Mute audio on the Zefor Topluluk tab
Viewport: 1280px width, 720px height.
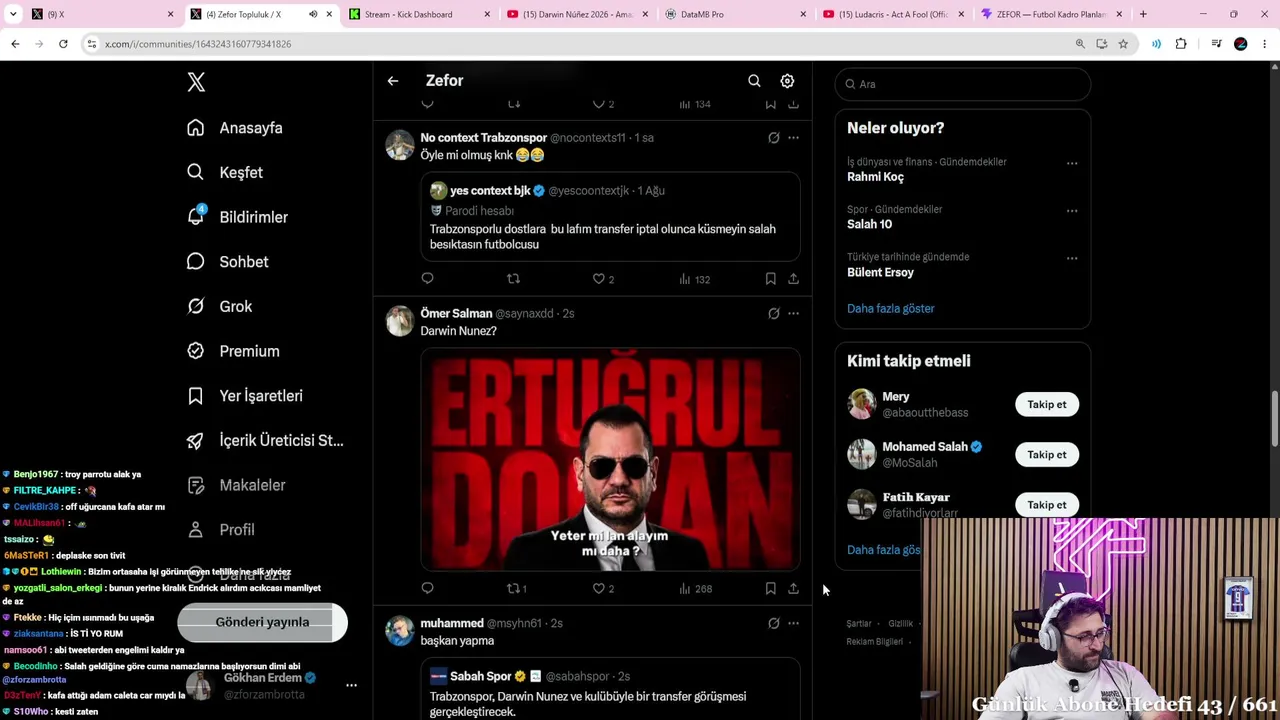click(x=313, y=14)
